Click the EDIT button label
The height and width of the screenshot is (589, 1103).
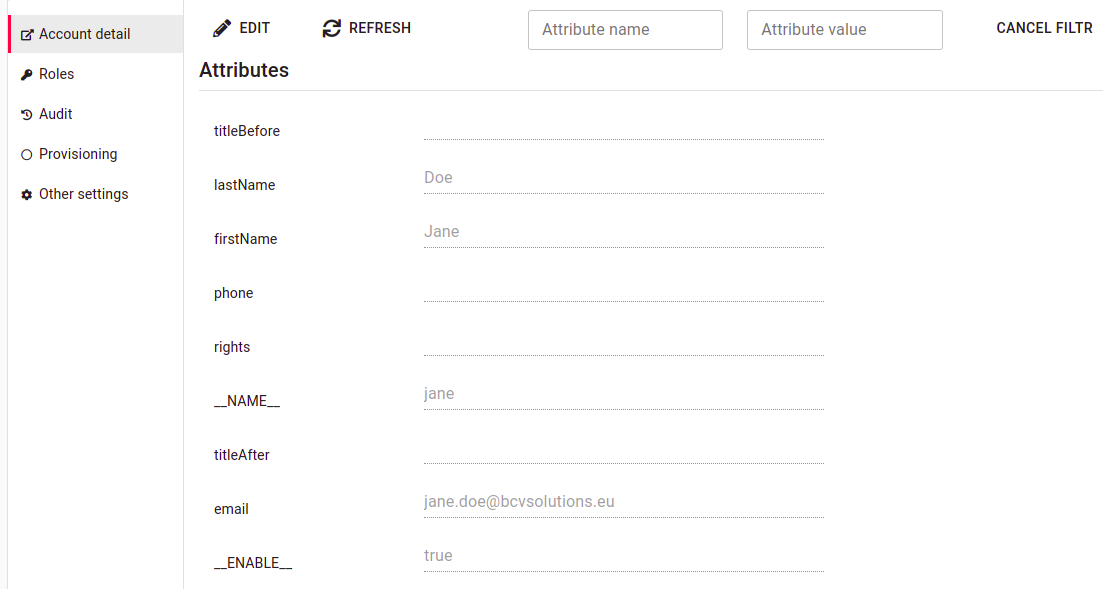(255, 28)
